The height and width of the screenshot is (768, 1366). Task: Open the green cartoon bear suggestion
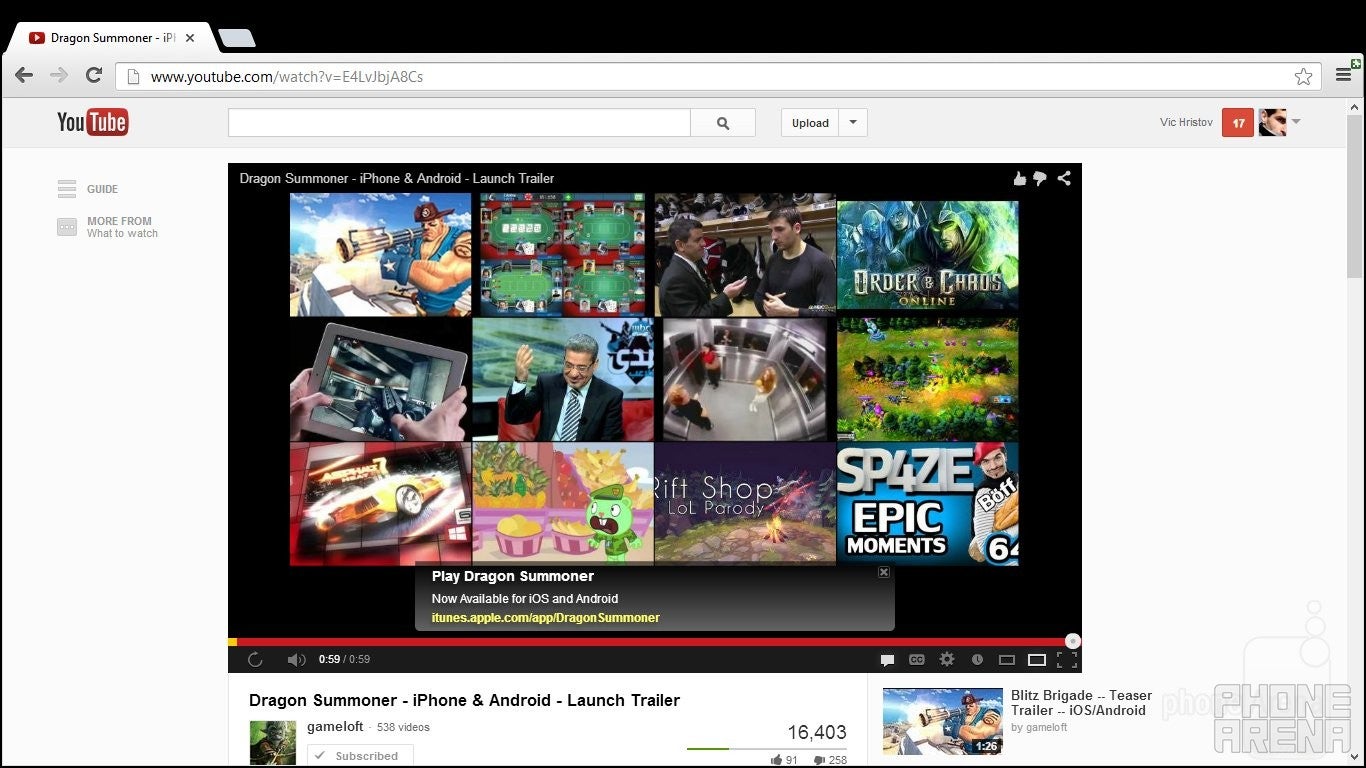point(563,504)
